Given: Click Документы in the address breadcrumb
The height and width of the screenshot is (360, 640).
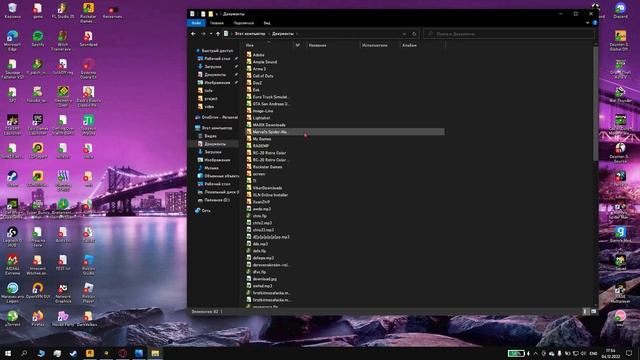Looking at the screenshot, I should 282,34.
